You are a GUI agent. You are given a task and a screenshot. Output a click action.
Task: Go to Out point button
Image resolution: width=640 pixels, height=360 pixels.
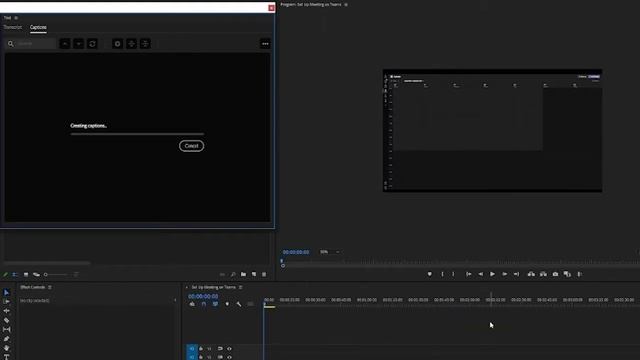[516, 274]
